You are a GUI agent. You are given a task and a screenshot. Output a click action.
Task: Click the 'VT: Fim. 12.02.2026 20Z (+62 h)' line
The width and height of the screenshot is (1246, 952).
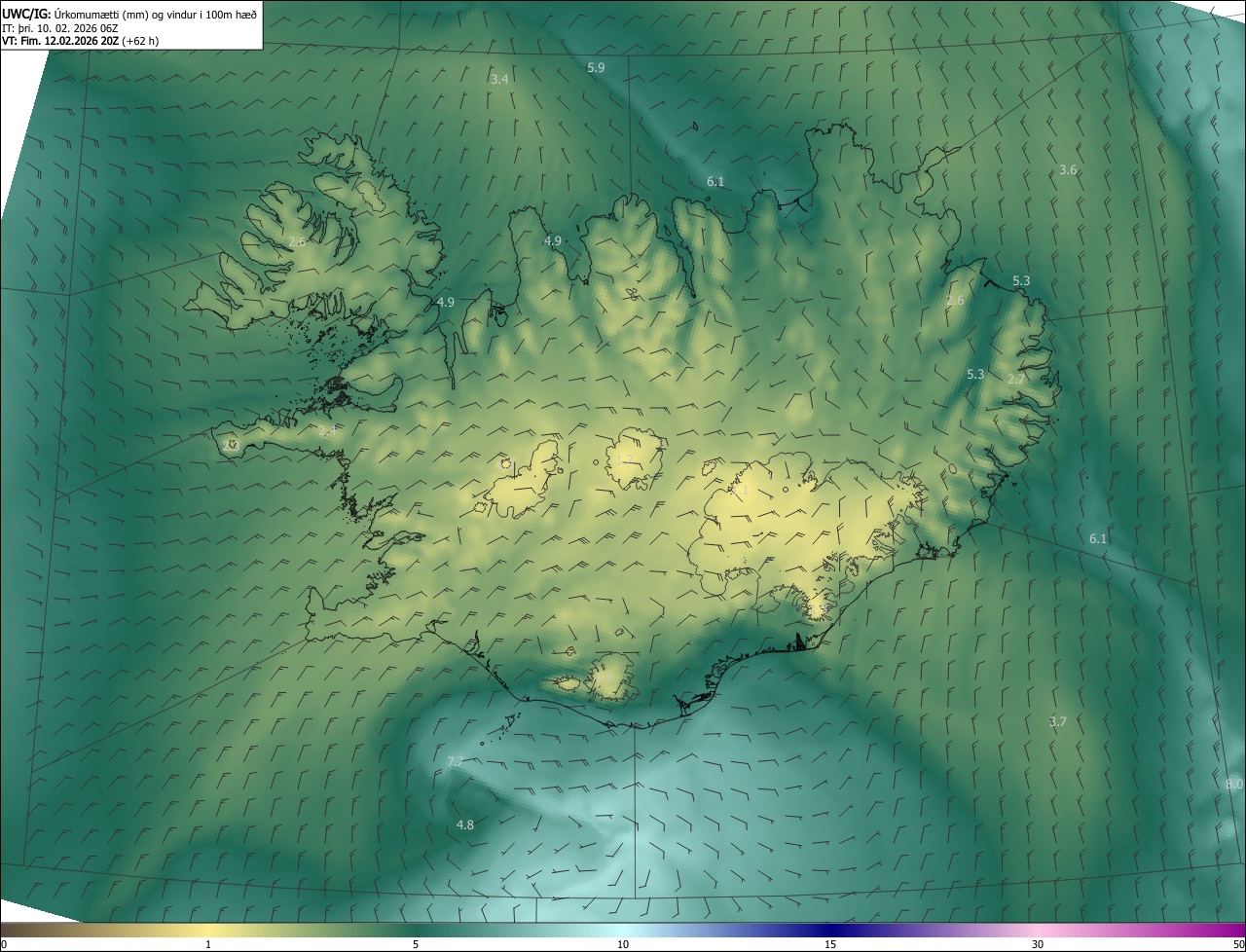(x=80, y=41)
